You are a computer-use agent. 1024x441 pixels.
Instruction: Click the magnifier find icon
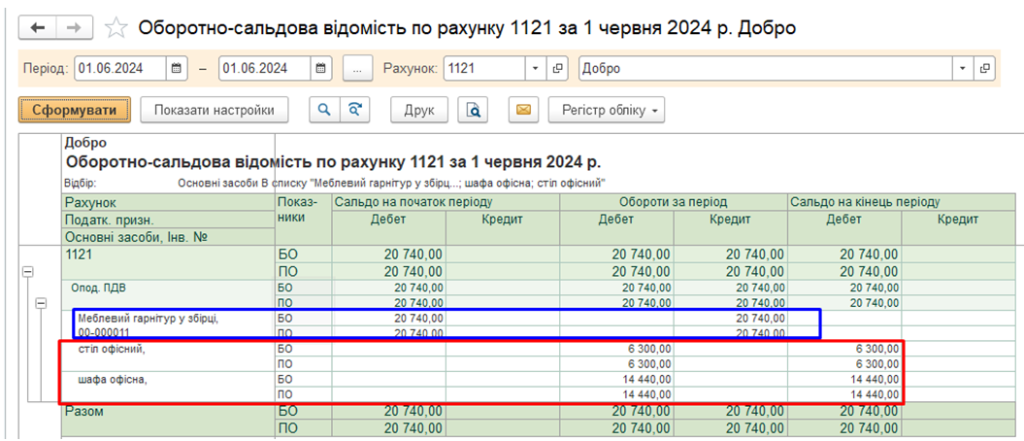tap(323, 109)
